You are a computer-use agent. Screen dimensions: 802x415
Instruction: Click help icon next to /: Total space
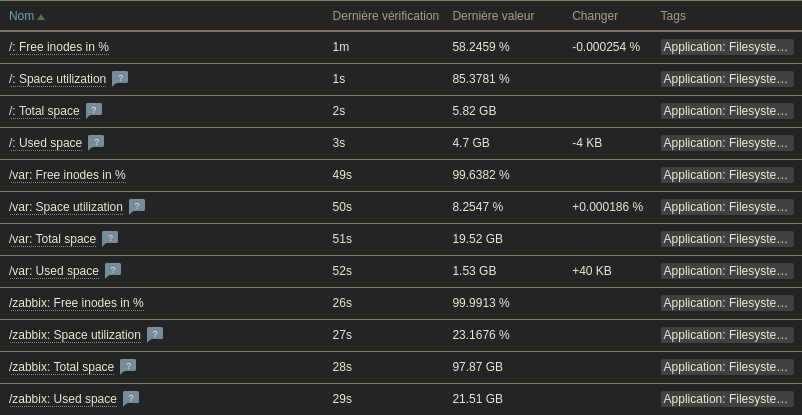(94, 111)
